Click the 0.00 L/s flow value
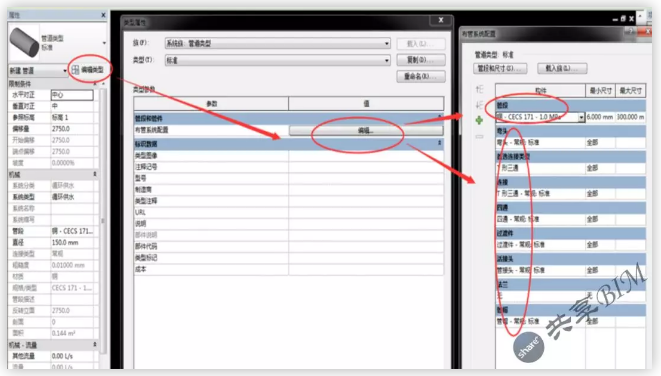 click(72, 356)
